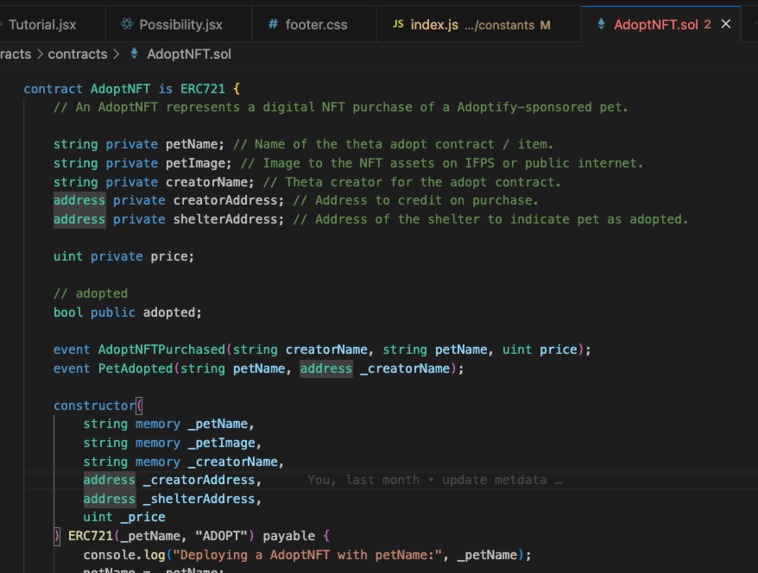
Task: Click the 'uint _price' constructor parameter
Action: [124, 517]
